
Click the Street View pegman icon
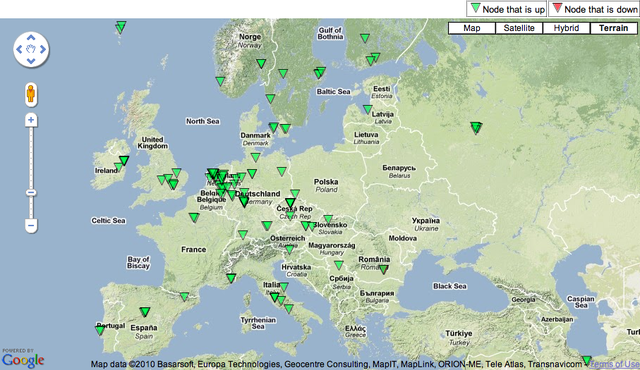(x=31, y=94)
